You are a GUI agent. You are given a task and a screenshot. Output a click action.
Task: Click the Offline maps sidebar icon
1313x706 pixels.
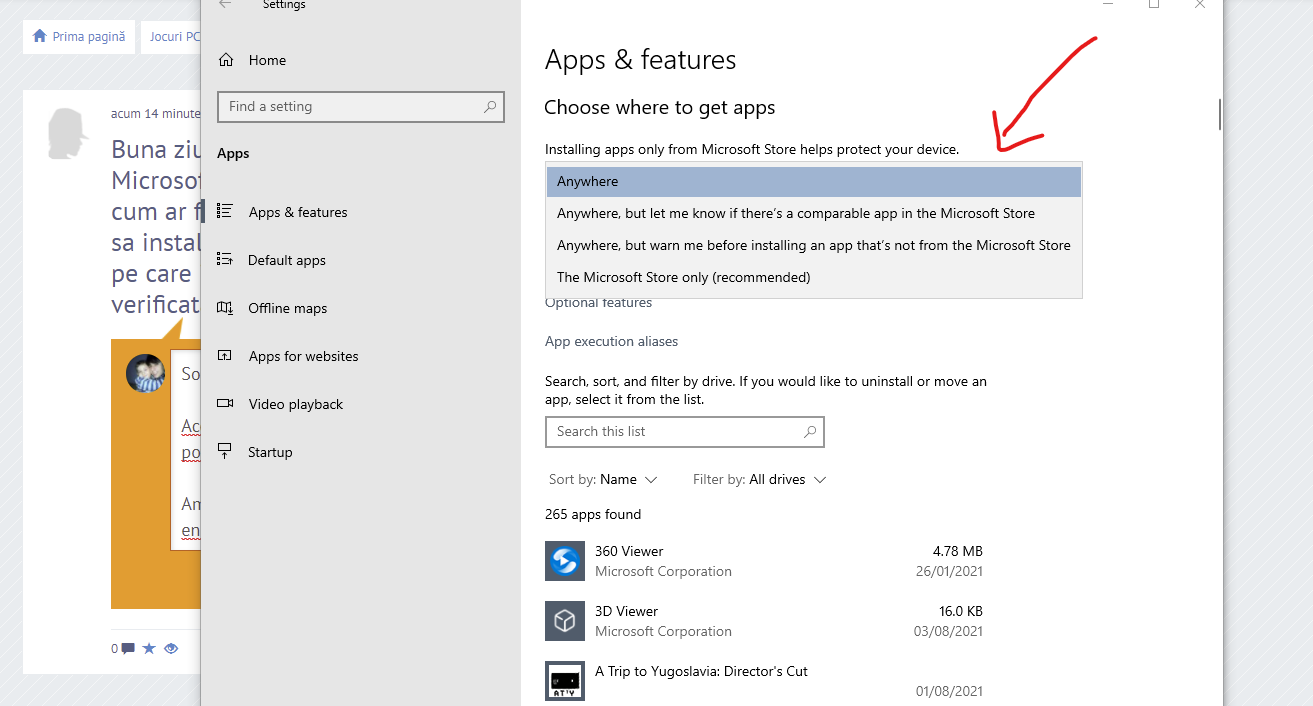point(225,308)
